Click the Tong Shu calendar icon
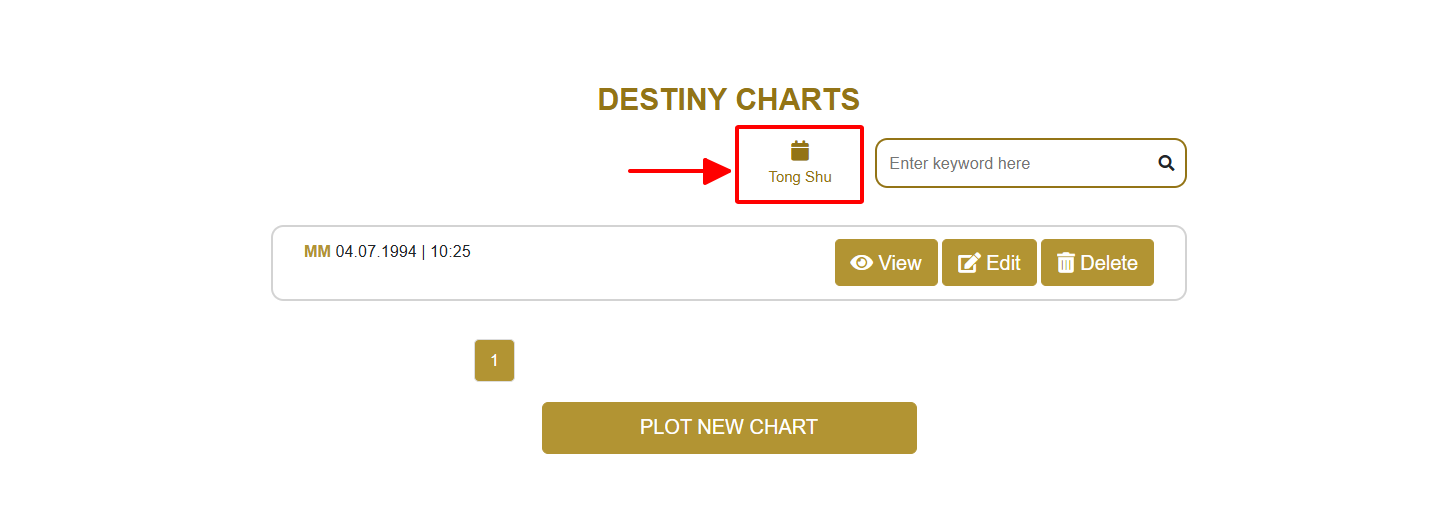This screenshot has height=522, width=1435. 799,151
